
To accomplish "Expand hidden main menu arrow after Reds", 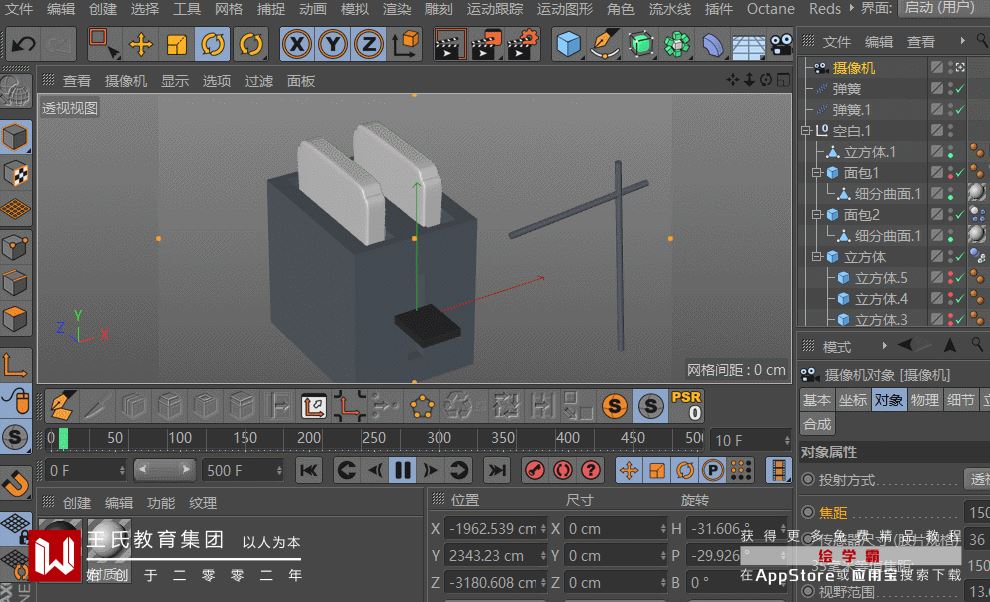I will [x=851, y=8].
